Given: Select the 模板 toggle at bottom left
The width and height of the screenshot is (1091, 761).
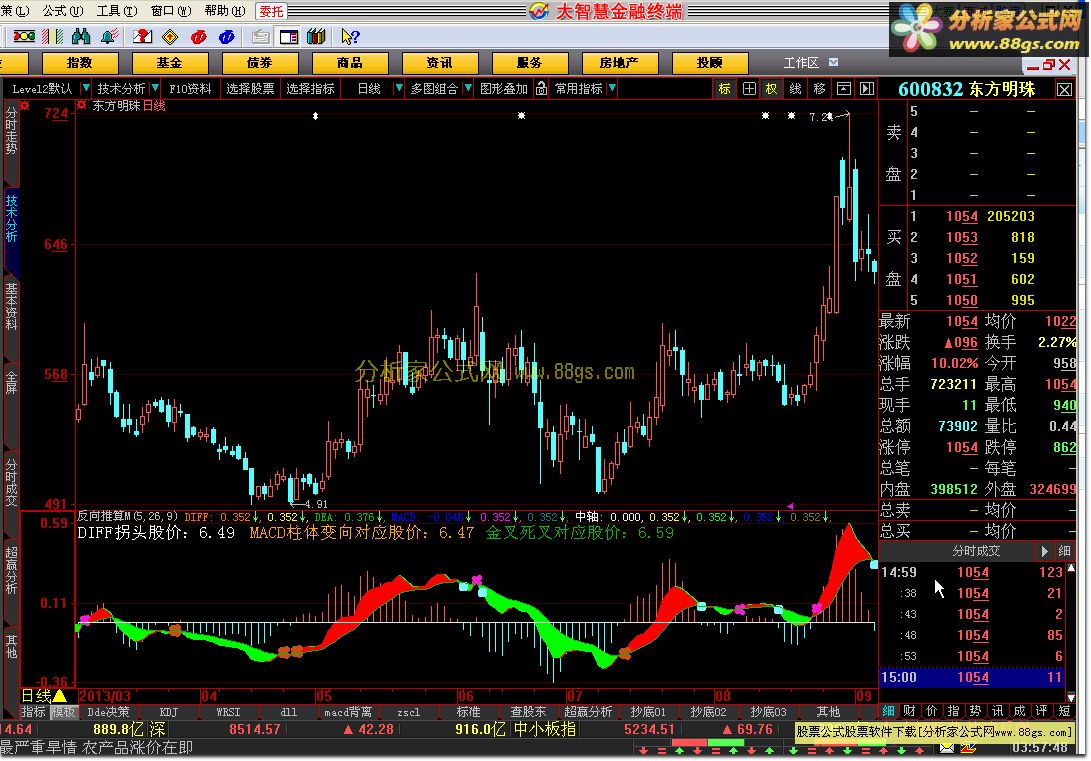Looking at the screenshot, I should pos(63,712).
